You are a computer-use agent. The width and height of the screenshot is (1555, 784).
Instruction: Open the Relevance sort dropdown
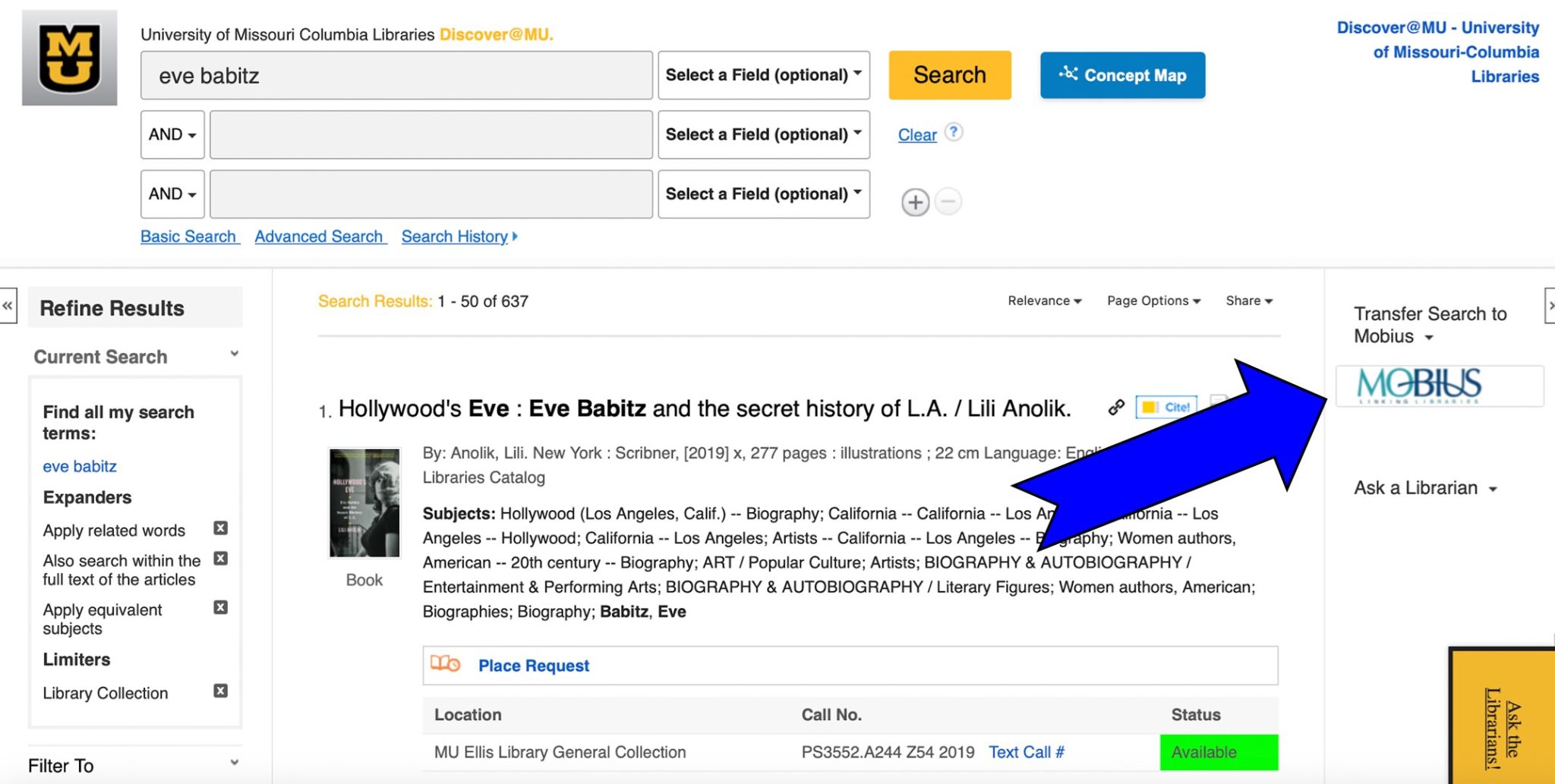[1044, 301]
